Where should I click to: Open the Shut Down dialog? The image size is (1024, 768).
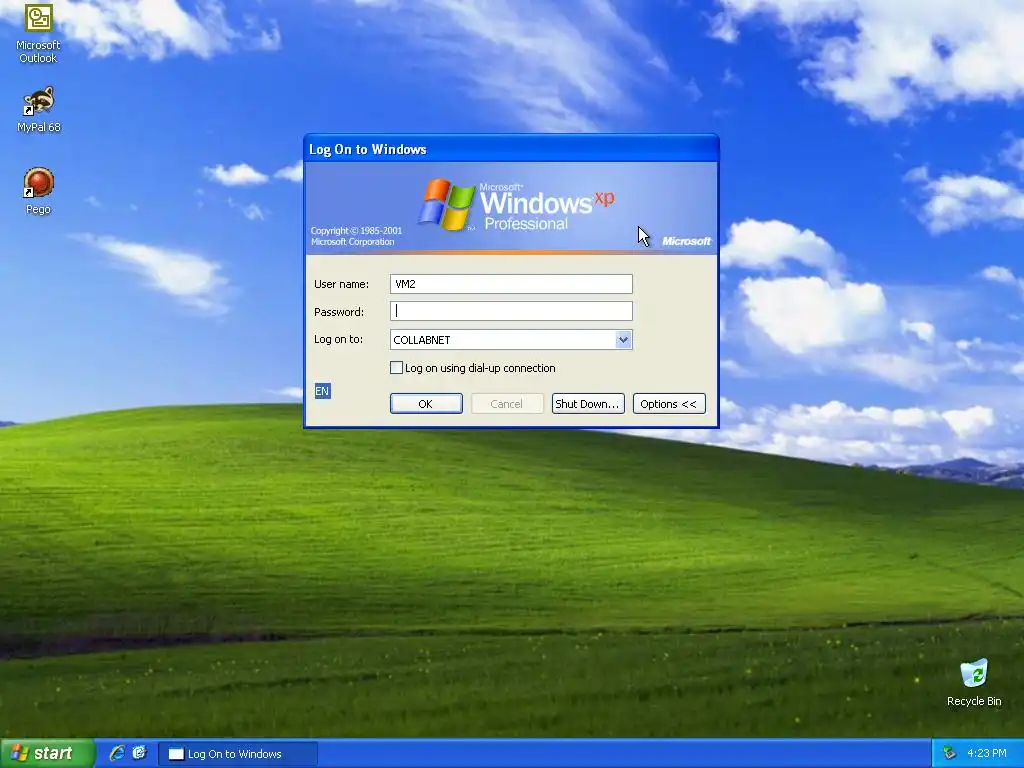tap(588, 404)
